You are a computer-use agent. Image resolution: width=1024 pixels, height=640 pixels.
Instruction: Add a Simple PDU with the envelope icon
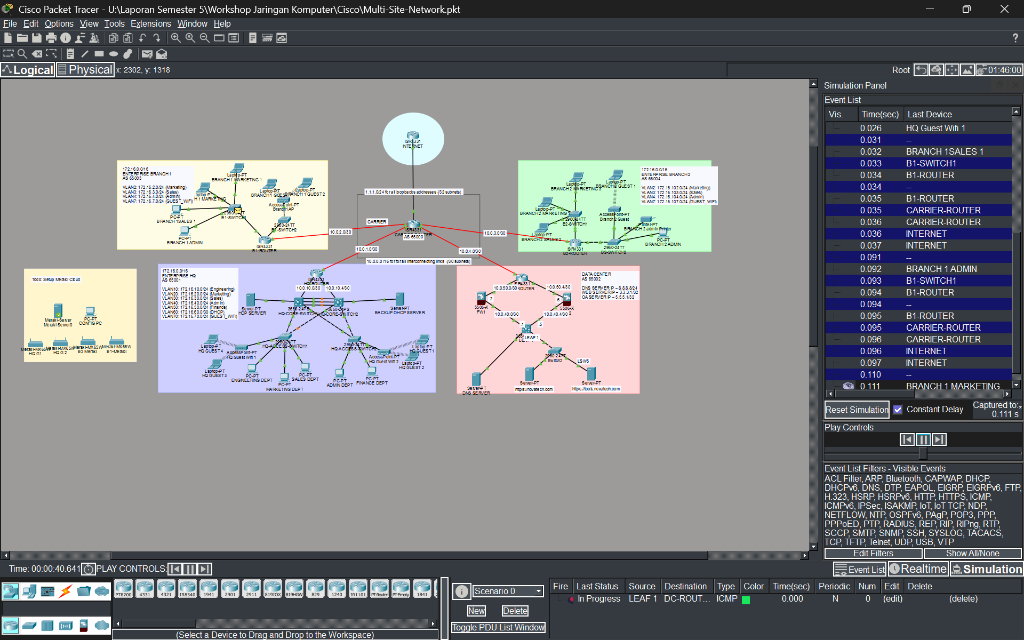point(147,54)
